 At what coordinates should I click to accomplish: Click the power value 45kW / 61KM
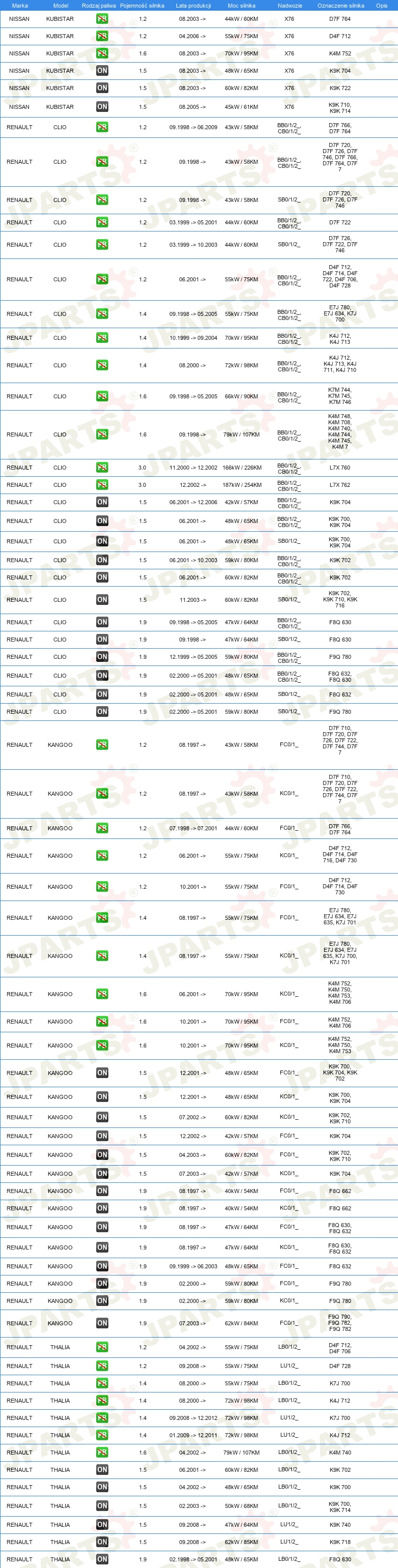tap(241, 107)
